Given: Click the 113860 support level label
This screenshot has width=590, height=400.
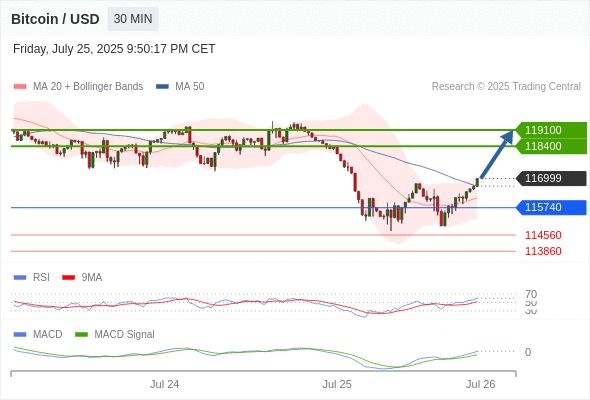Looking at the screenshot, I should 543,251.
